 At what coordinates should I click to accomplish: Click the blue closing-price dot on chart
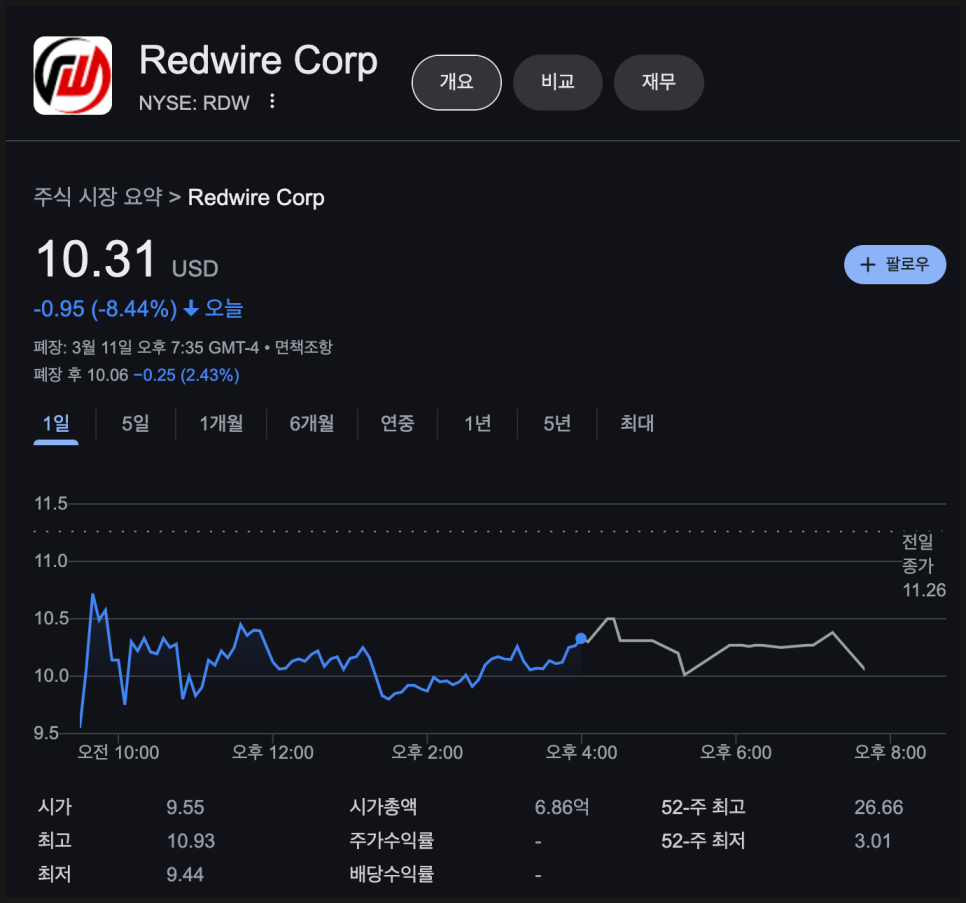pos(581,638)
